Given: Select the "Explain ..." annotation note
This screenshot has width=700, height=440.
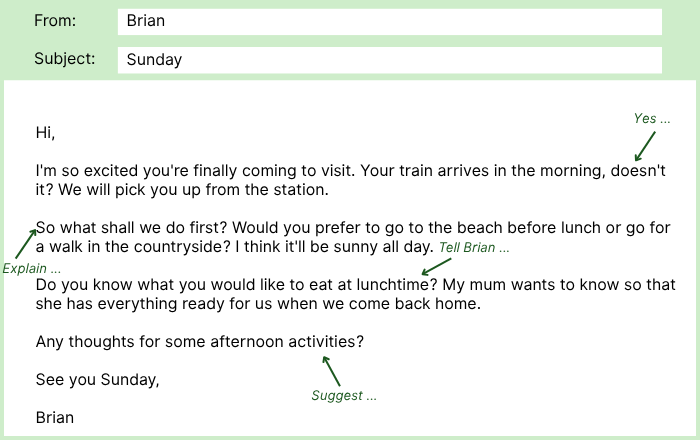Looking at the screenshot, I should [x=31, y=269].
